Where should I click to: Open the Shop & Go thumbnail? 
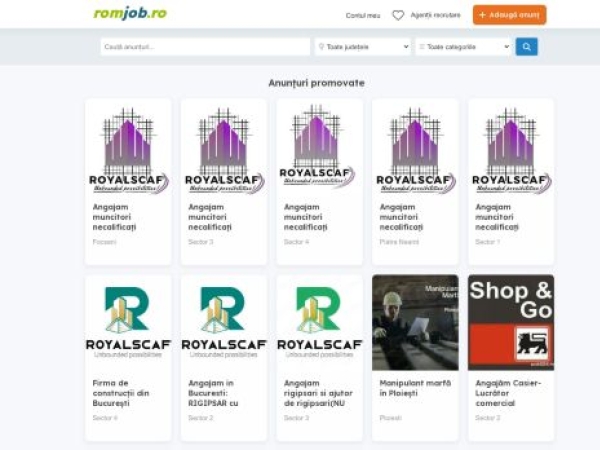(x=511, y=323)
